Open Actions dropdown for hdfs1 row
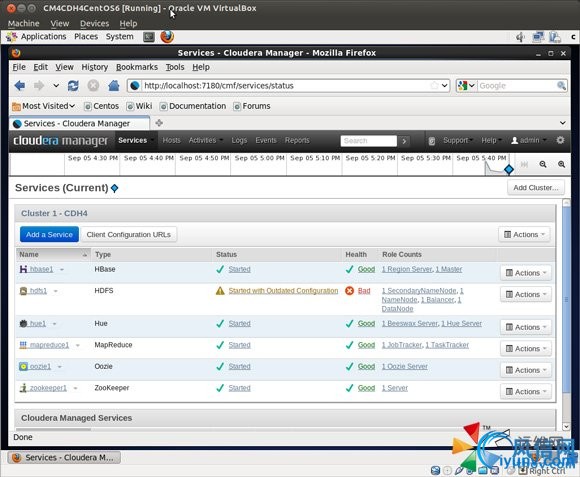Screen dimensions: 580x477 [526, 294]
